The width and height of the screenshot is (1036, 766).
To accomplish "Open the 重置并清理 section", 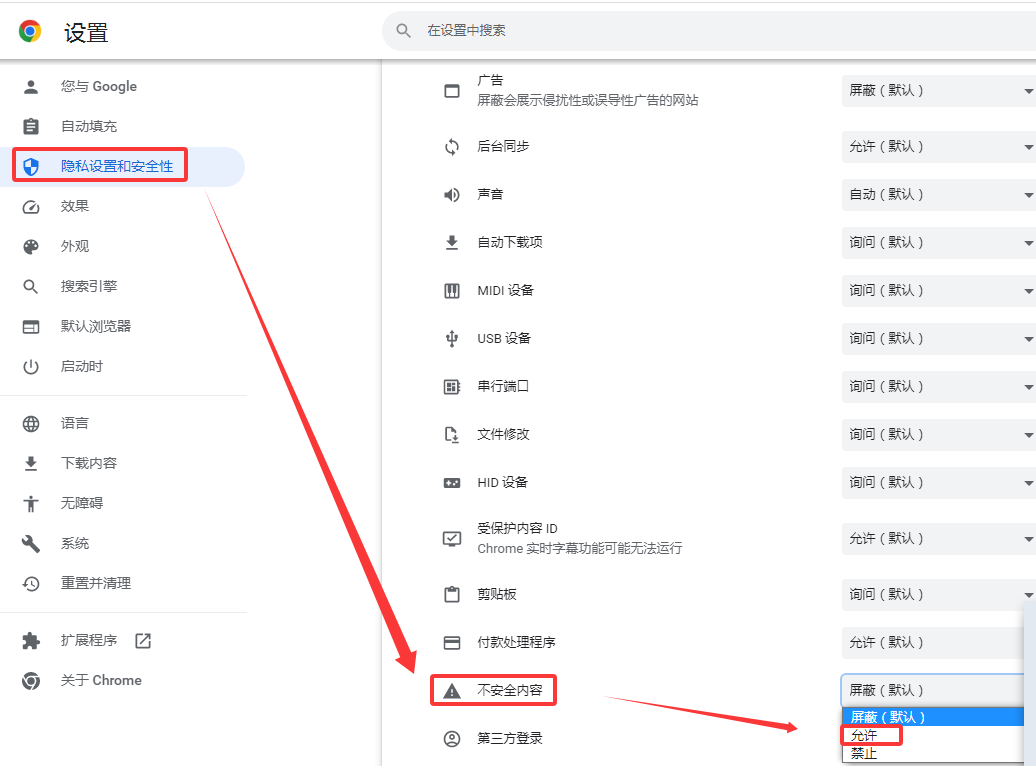I will (95, 583).
